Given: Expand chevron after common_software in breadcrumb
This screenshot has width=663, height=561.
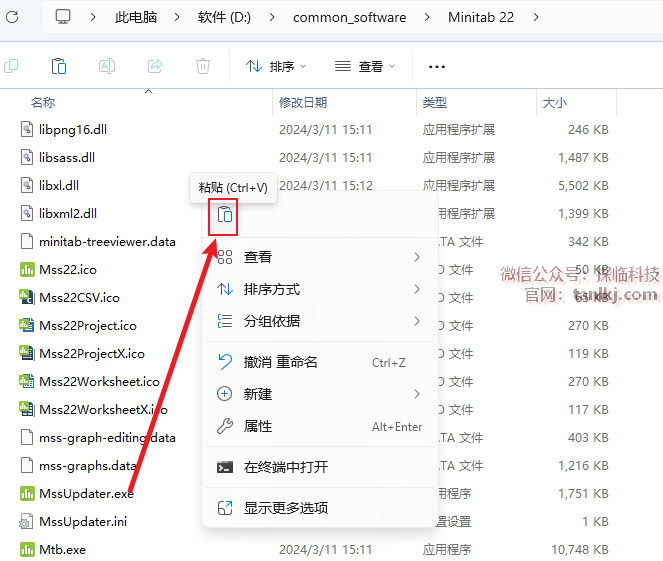Looking at the screenshot, I should pos(427,17).
